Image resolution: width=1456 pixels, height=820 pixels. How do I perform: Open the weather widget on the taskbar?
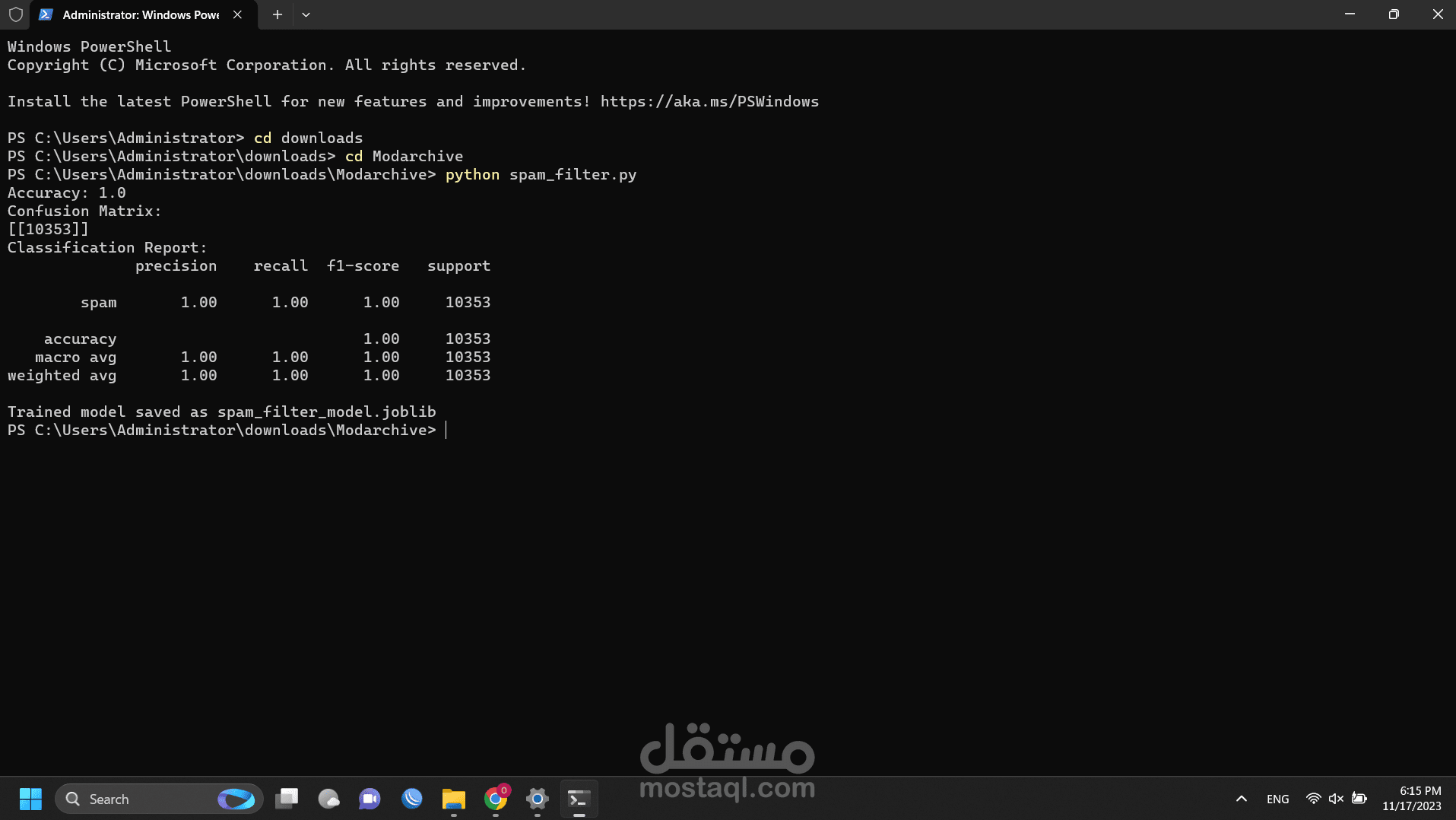329,799
